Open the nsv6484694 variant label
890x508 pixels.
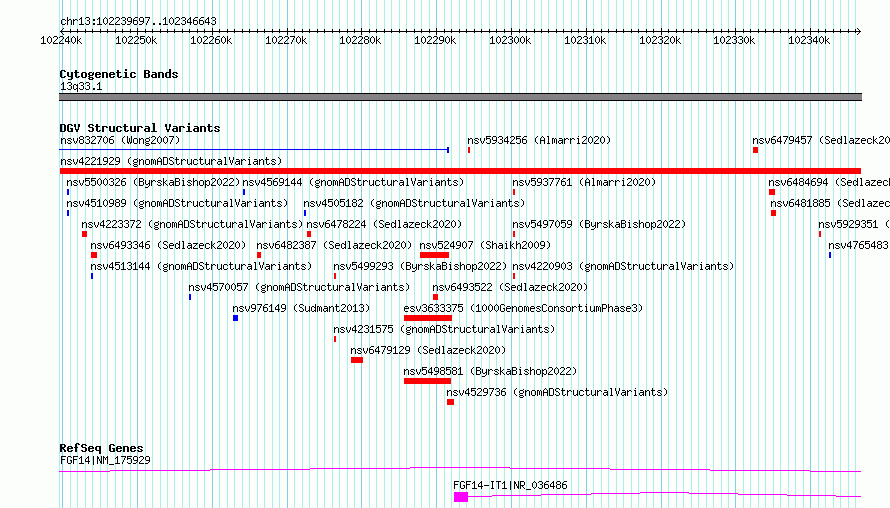829,182
